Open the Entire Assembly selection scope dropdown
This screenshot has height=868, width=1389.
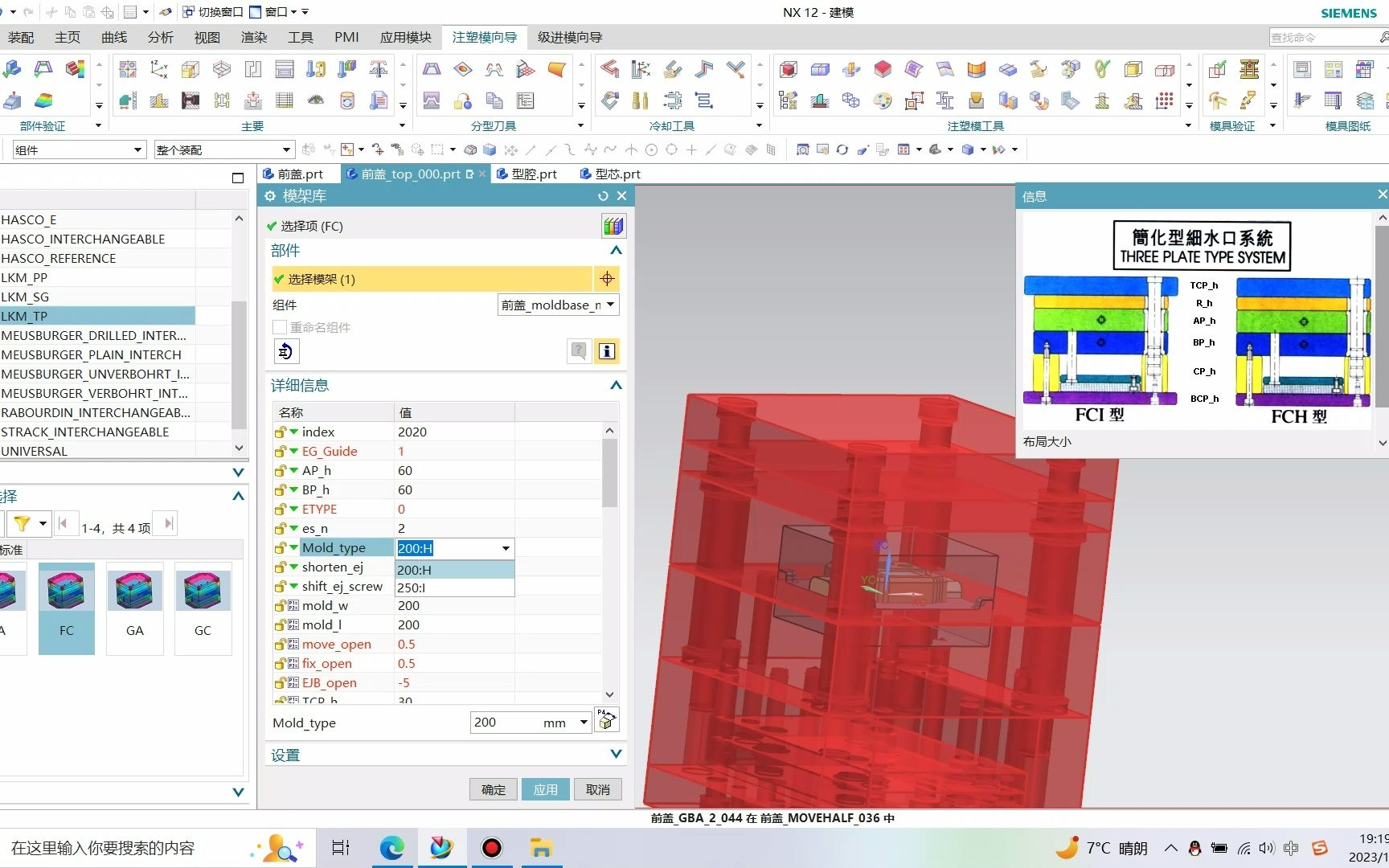click(224, 149)
